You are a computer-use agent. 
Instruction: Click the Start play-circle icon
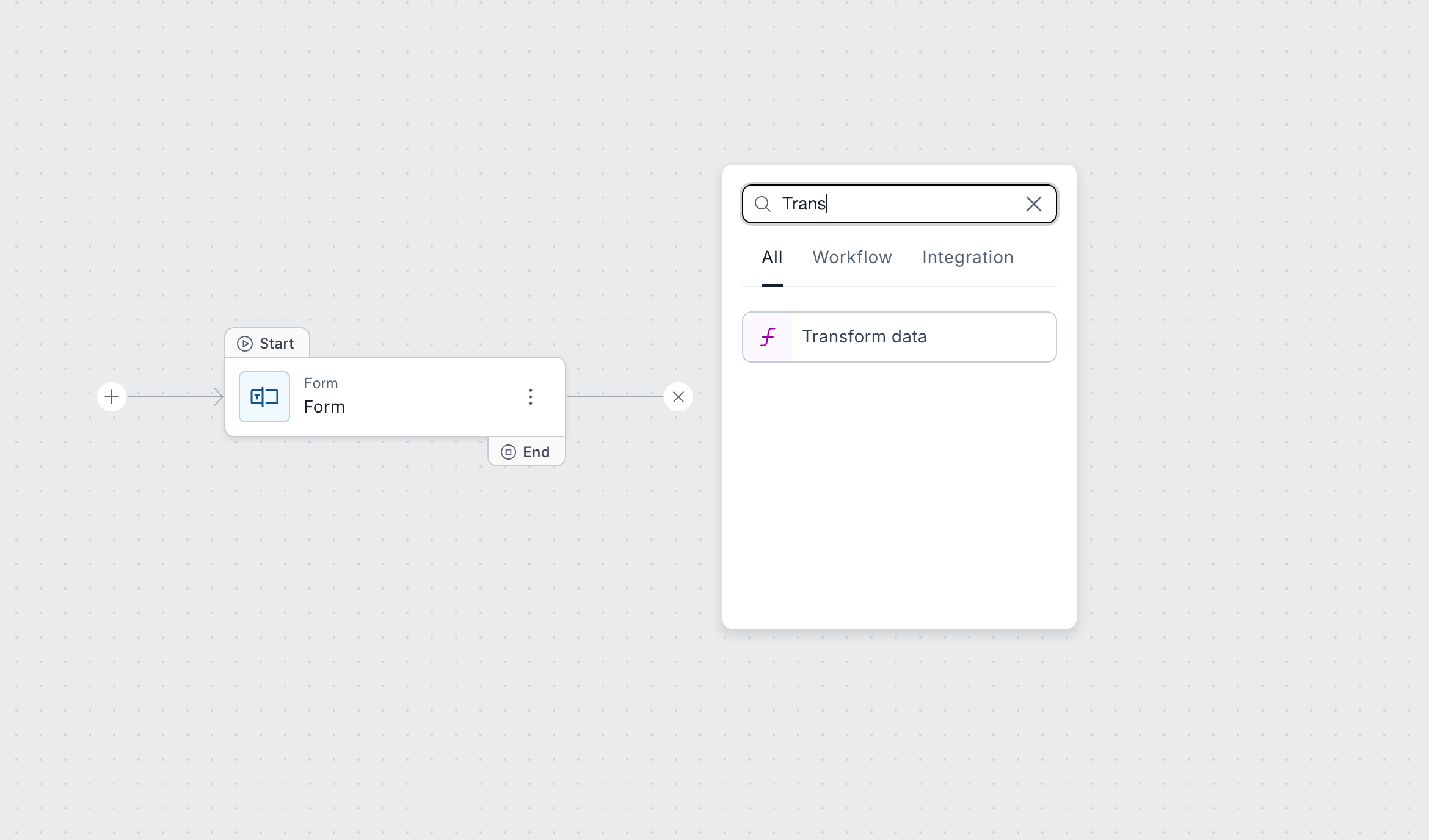click(x=245, y=344)
